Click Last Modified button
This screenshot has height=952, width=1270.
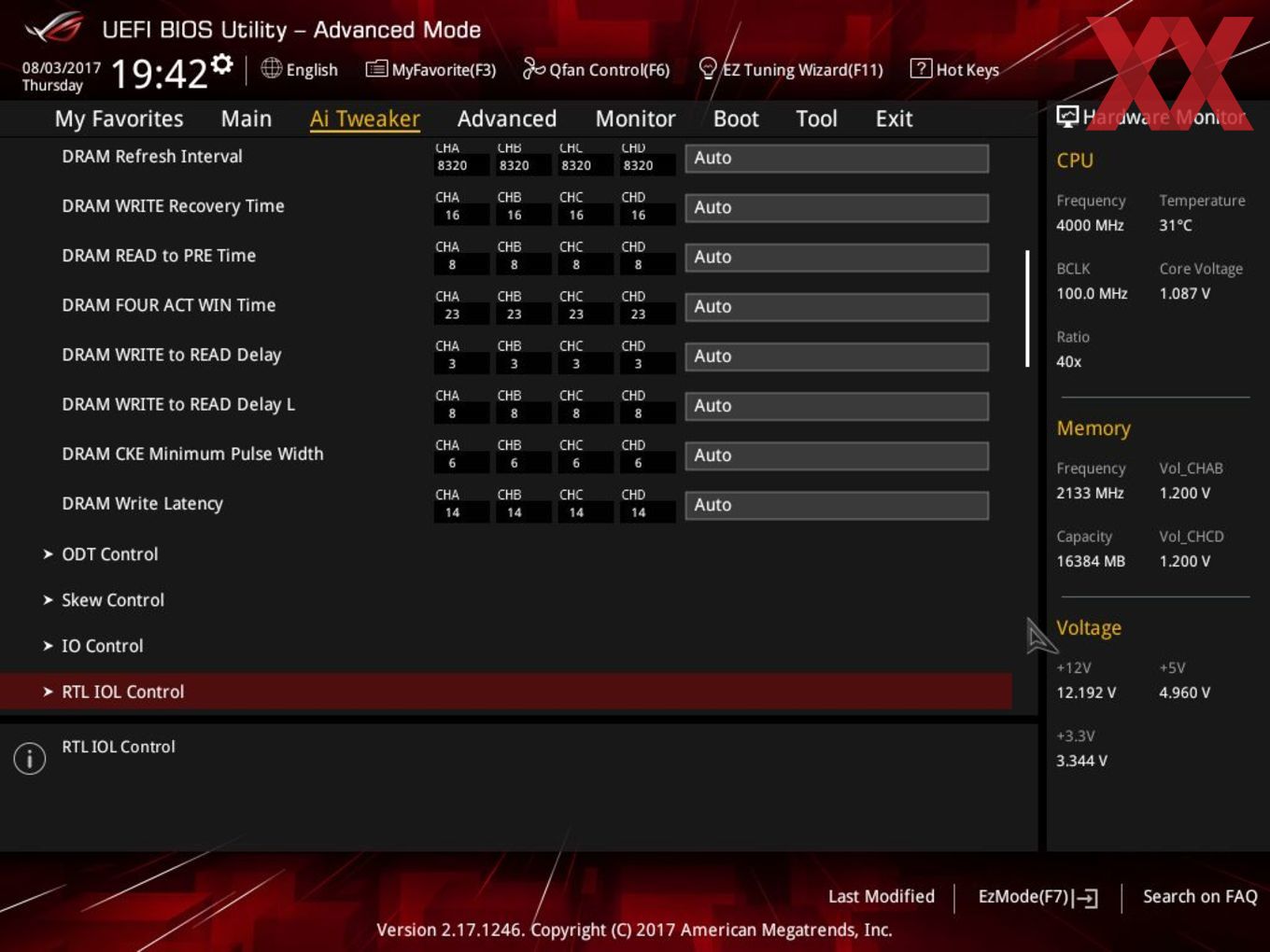pos(881,896)
